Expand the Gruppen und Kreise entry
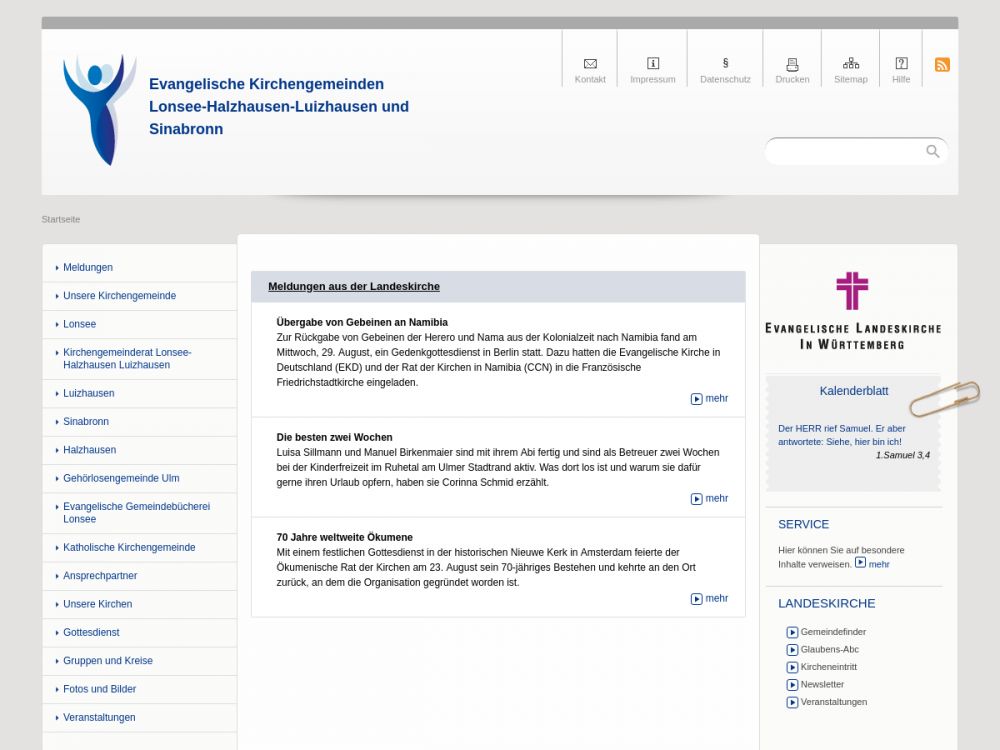Image resolution: width=1000 pixels, height=750 pixels. pyautogui.click(x=108, y=661)
